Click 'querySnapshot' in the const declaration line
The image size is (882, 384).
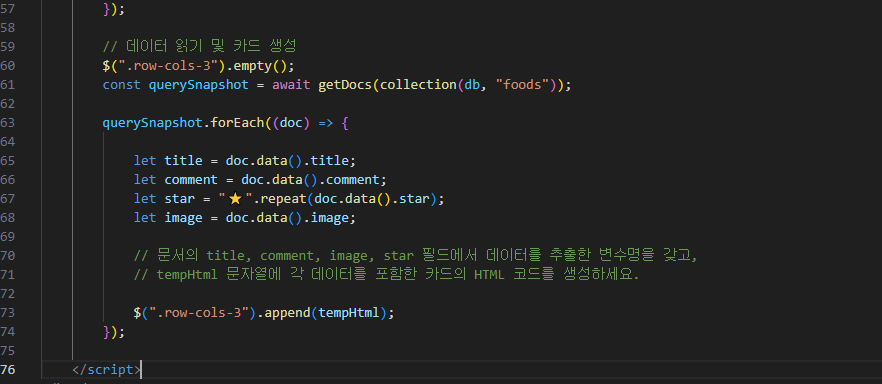tap(199, 85)
